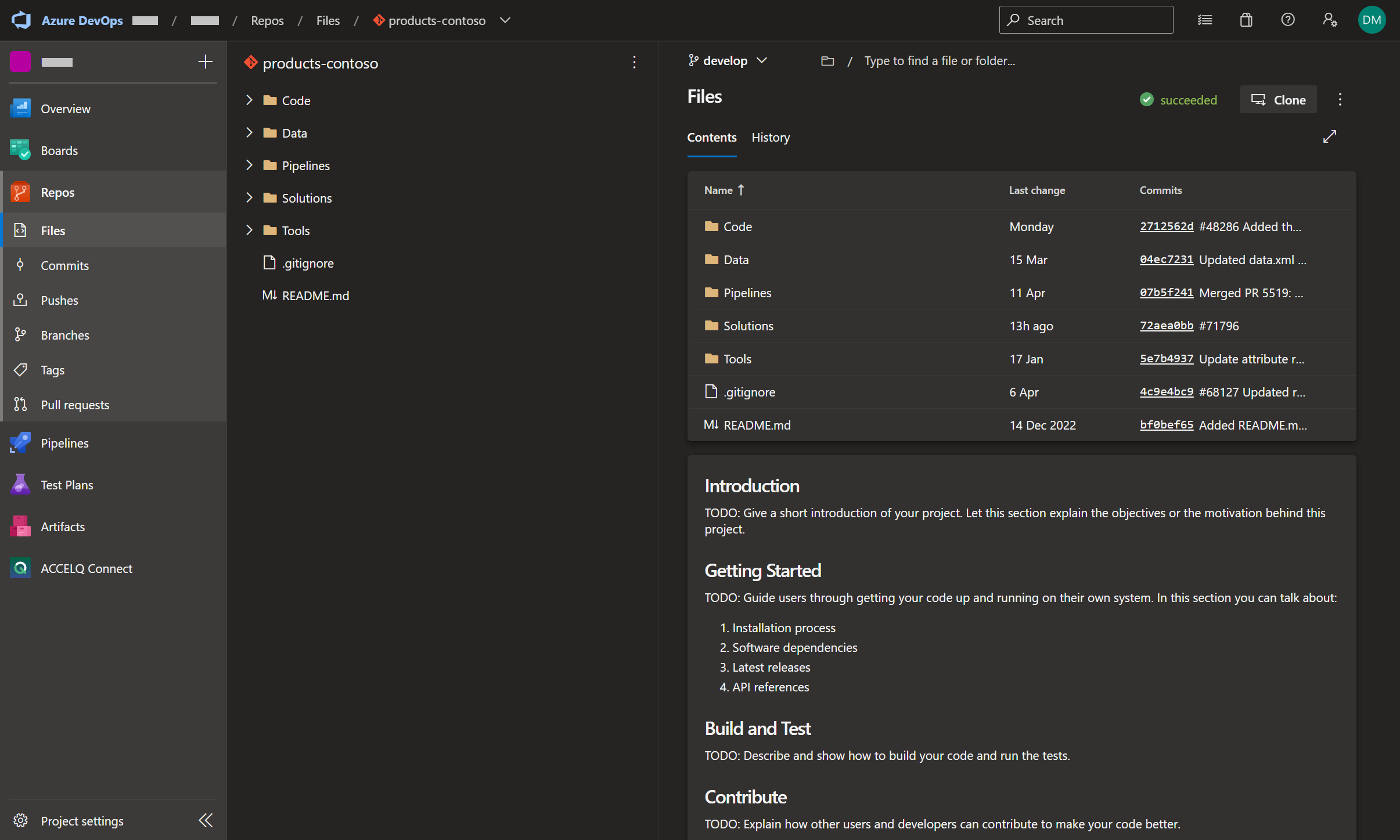The width and height of the screenshot is (1400, 840).
Task: Expand the Pipelines folder in tree
Action: click(x=249, y=165)
